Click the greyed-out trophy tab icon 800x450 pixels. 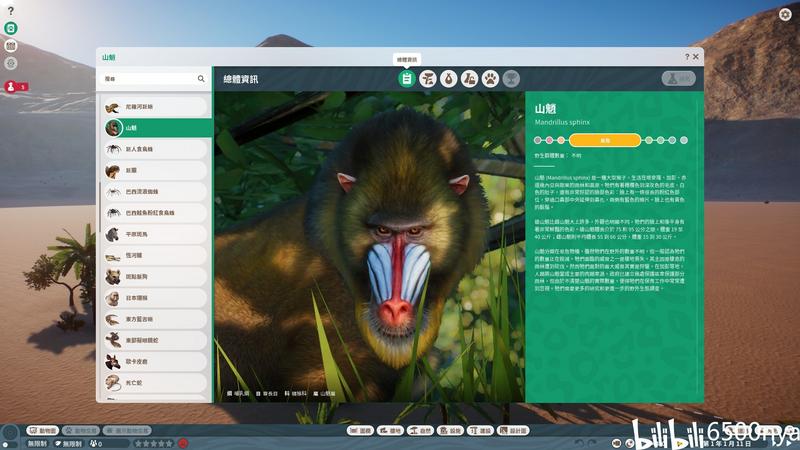(511, 79)
